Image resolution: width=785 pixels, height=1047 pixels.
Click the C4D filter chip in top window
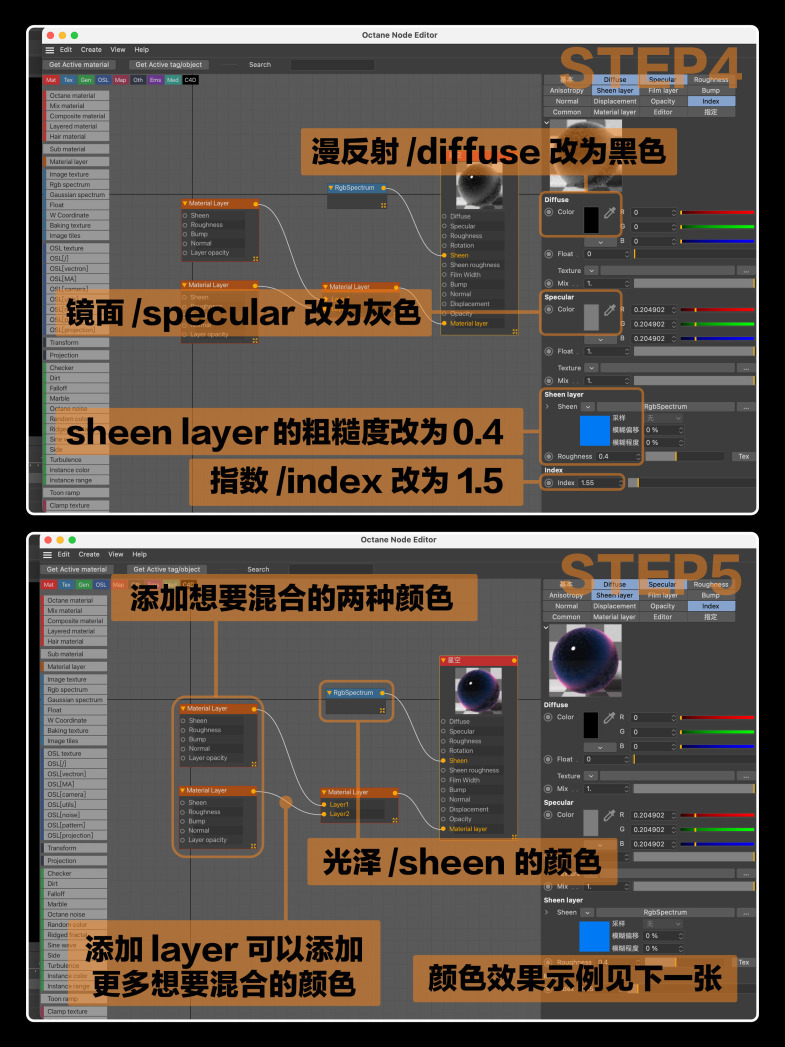pyautogui.click(x=190, y=79)
